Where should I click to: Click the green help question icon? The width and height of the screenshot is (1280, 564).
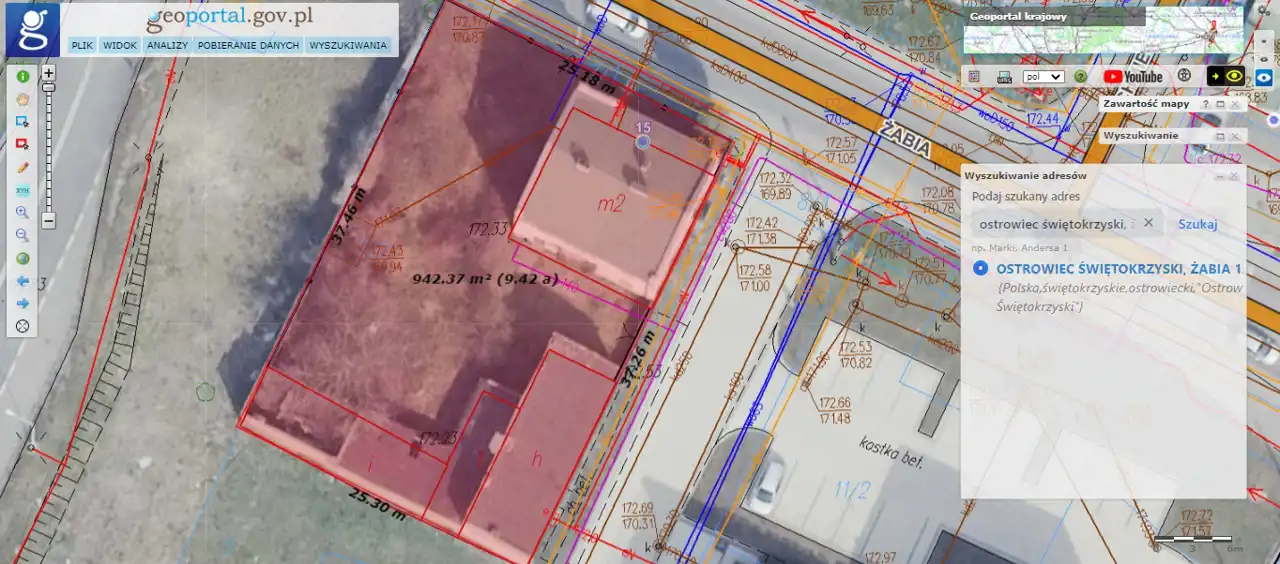pyautogui.click(x=1081, y=76)
